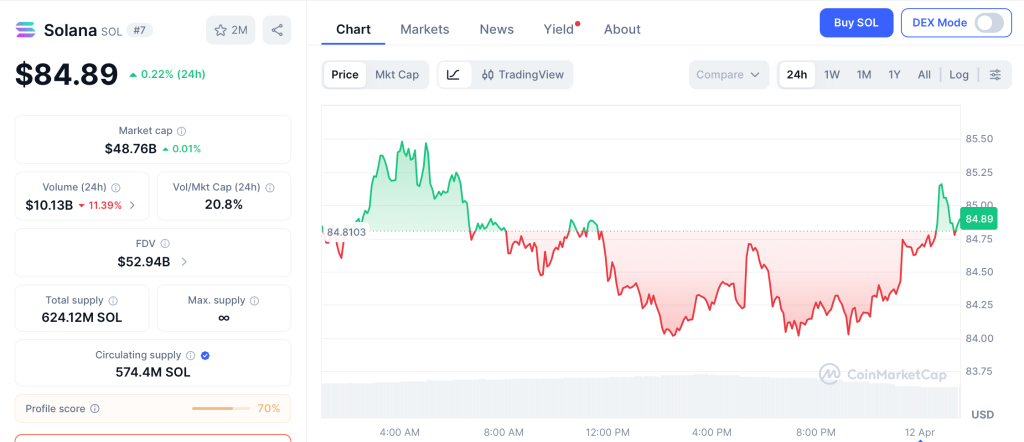Click the Market cap info icon
The height and width of the screenshot is (442, 1024).
click(181, 131)
